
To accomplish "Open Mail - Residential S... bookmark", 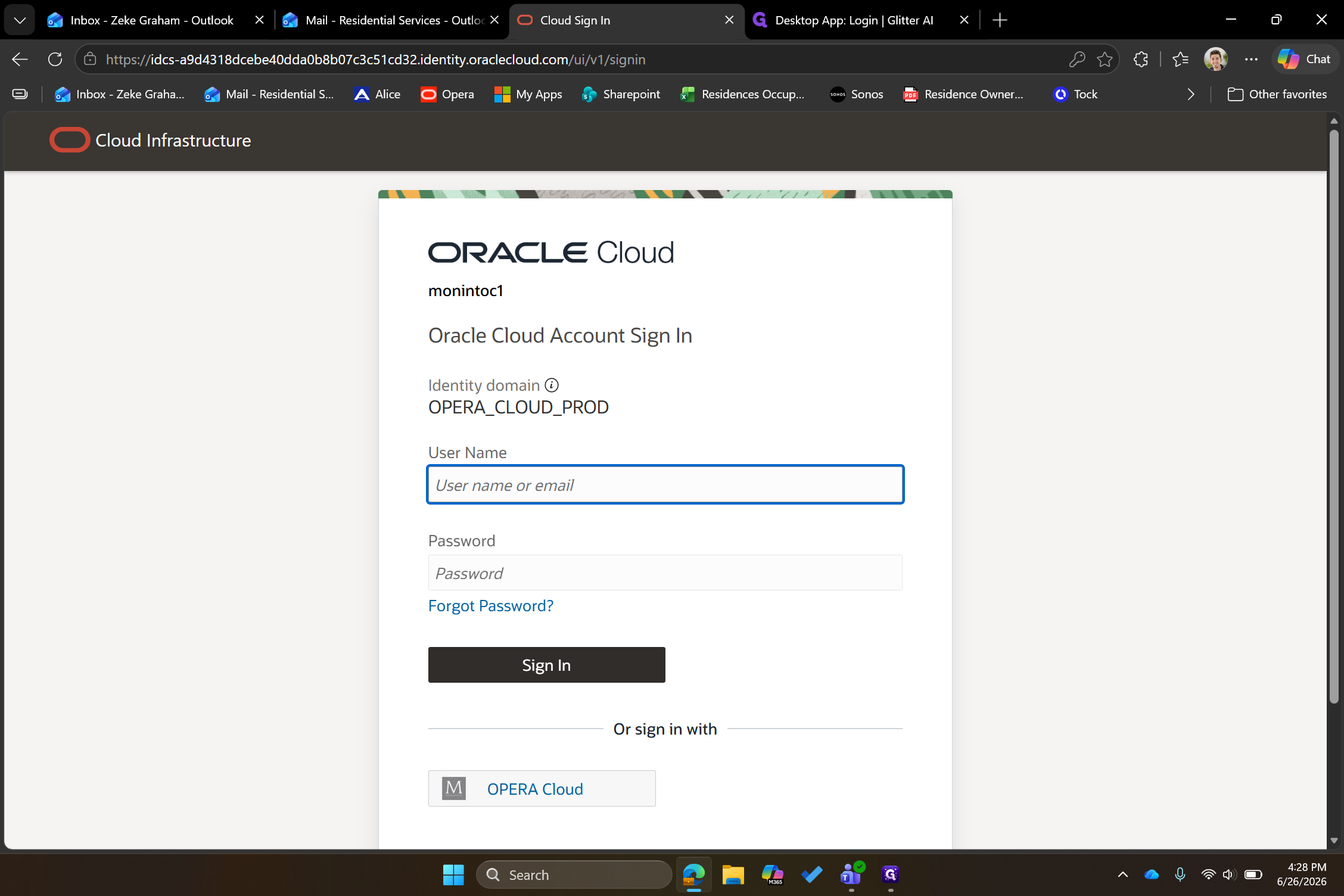I will tap(269, 94).
